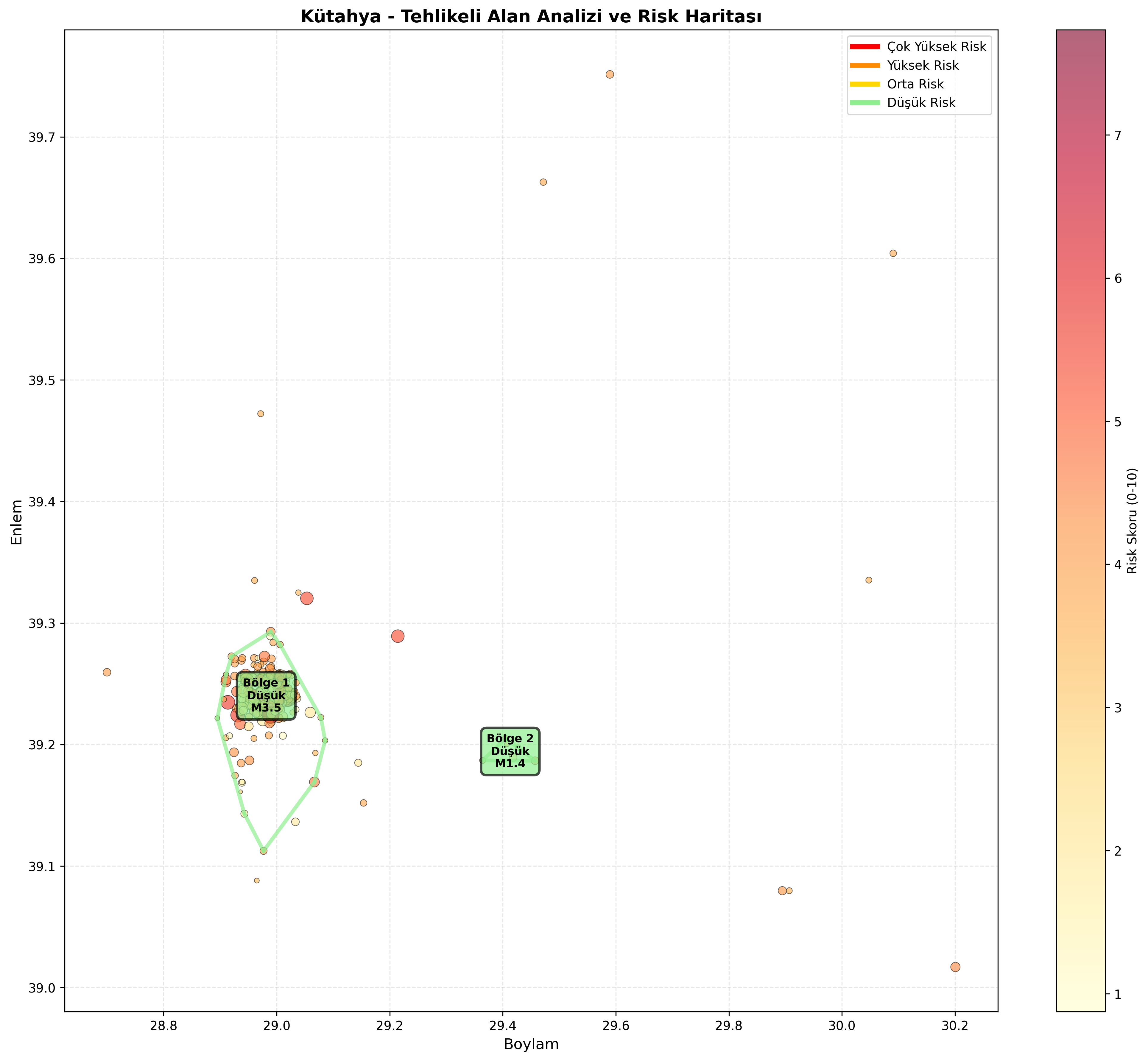Viewport: 1148px width, 1061px height.
Task: Click the y-axis tick label 39.5
Action: click(41, 380)
